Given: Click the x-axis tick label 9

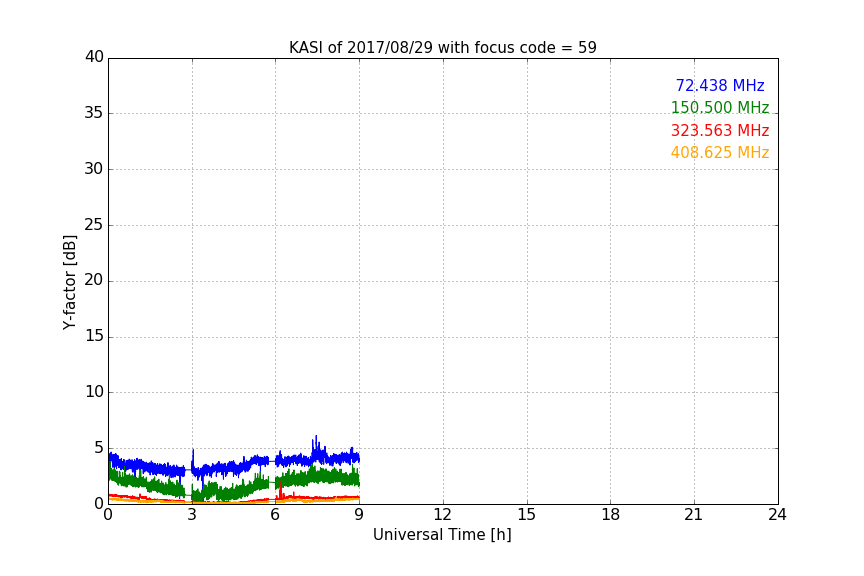Looking at the screenshot, I should (359, 515).
